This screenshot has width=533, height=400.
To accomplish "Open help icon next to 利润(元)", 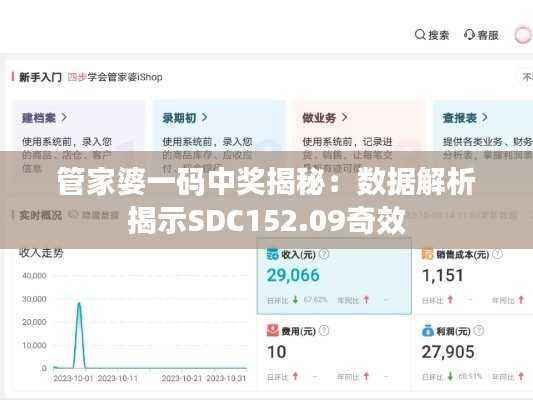I will 479,331.
